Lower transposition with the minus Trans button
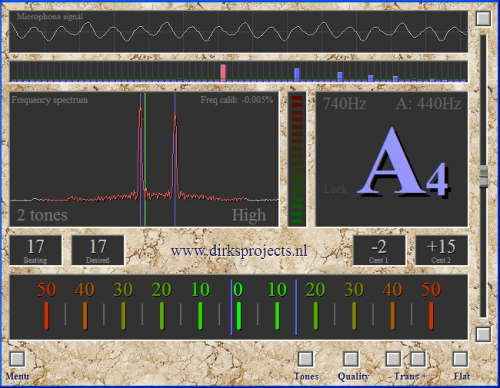 (x=393, y=359)
